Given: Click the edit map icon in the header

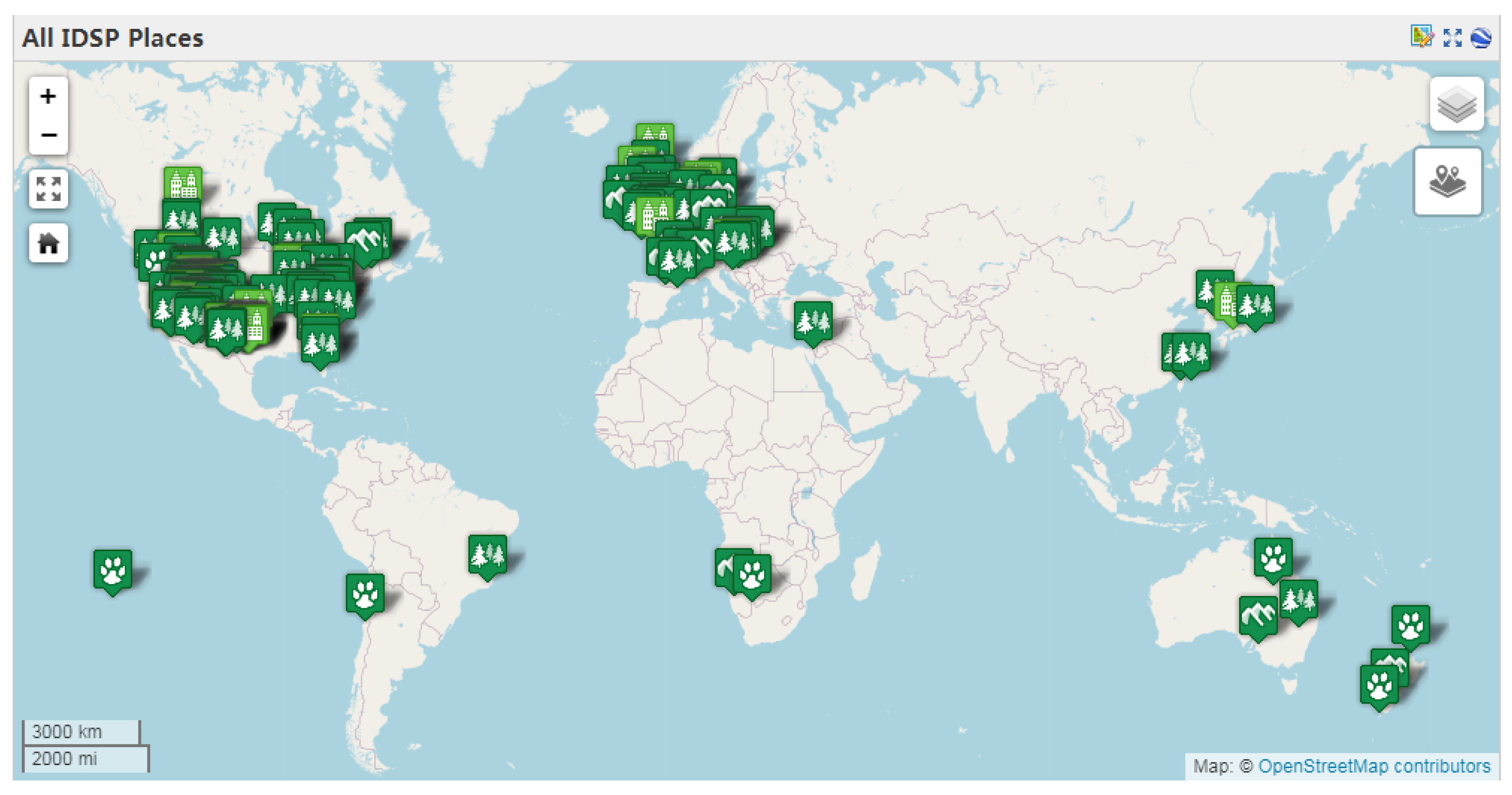Looking at the screenshot, I should tap(1422, 37).
